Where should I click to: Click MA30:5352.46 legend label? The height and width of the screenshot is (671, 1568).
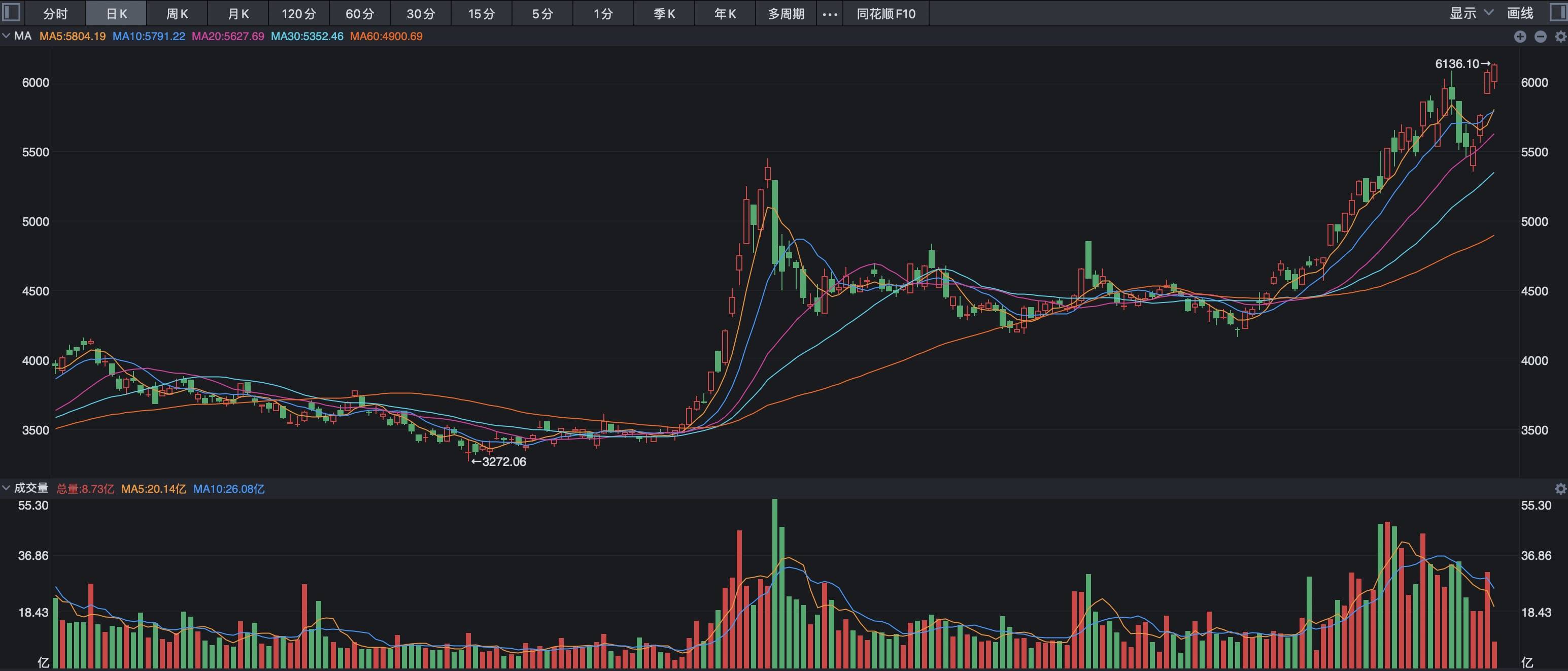click(307, 36)
